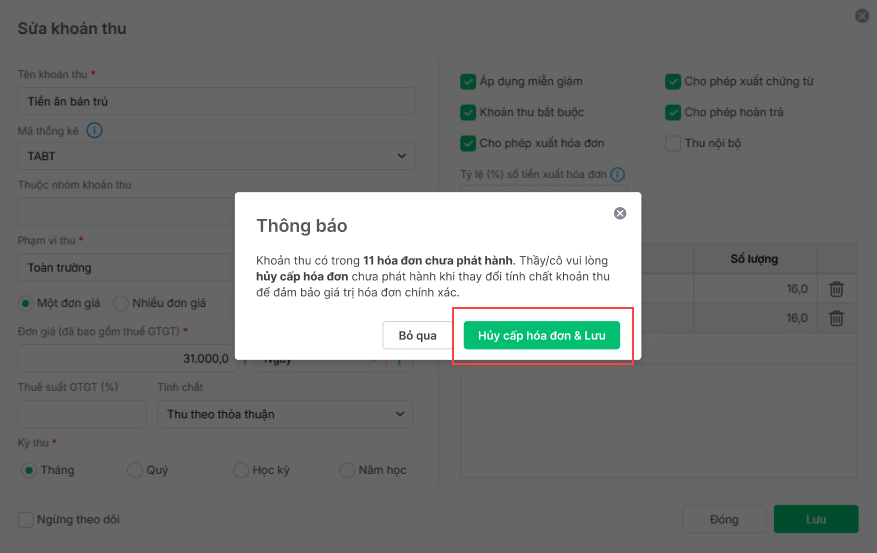The width and height of the screenshot is (877, 553).
Task: Delete the second quantity row with trash icon
Action: (x=837, y=318)
